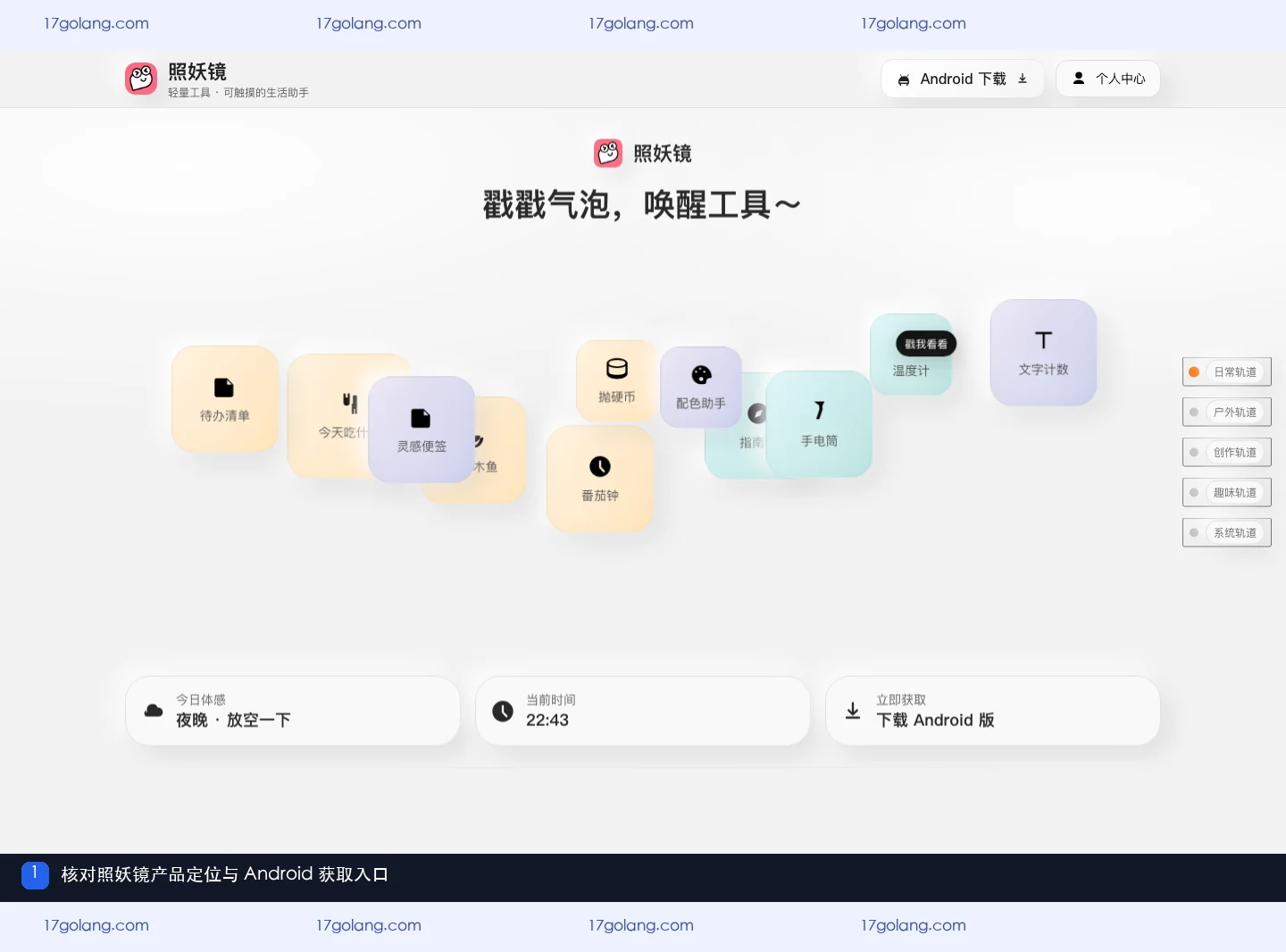Open the 配色助手 palette bubble
This screenshot has height=952, width=1286.
point(701,387)
